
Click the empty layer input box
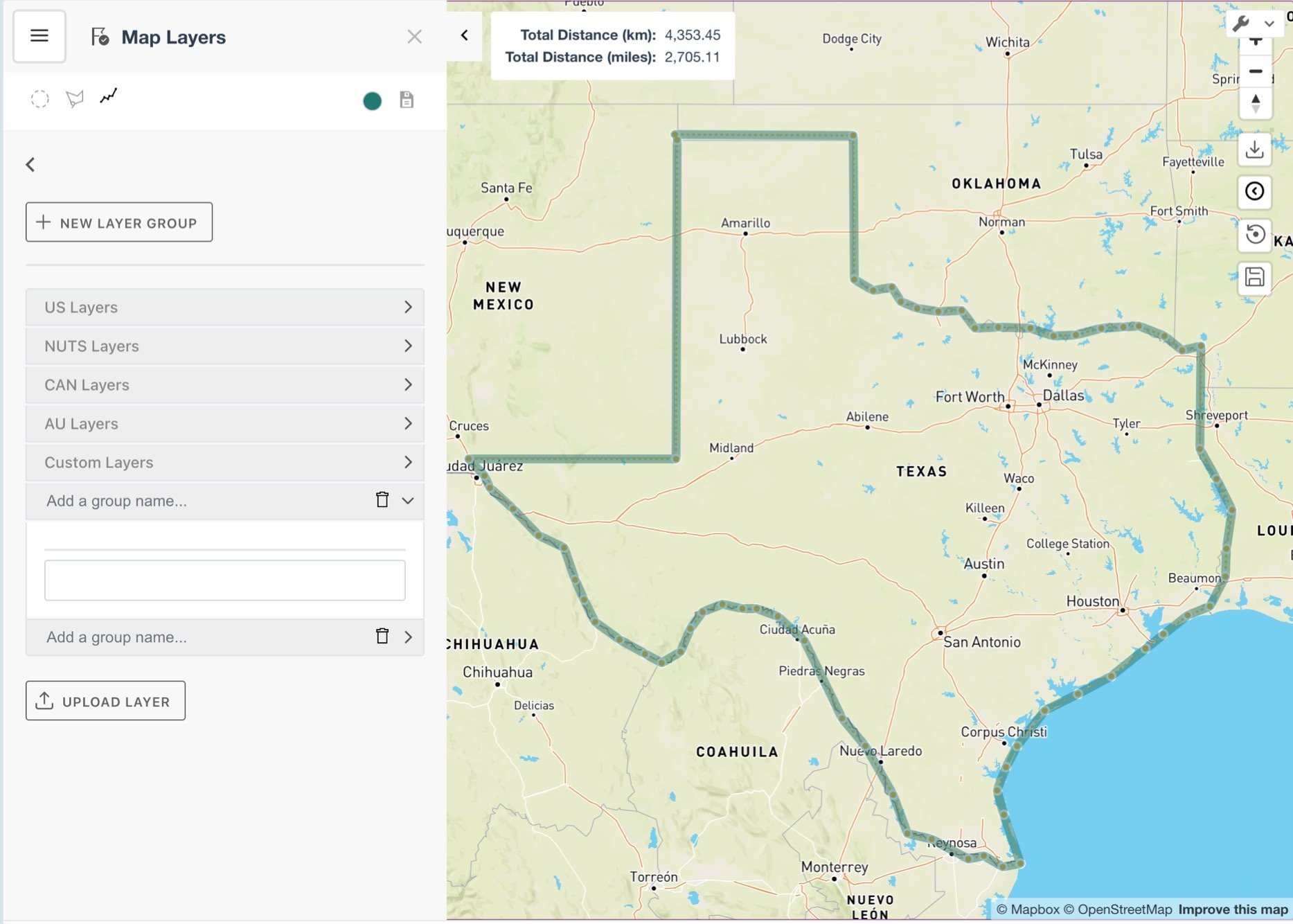click(224, 580)
